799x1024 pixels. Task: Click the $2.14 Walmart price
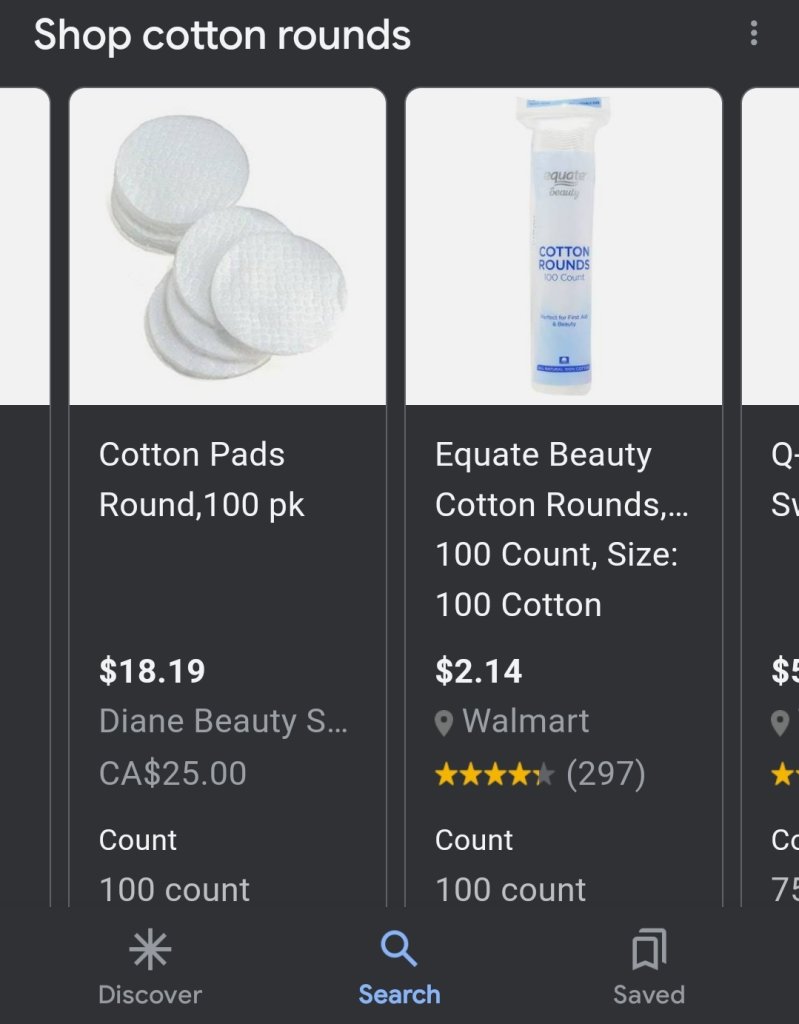(479, 671)
